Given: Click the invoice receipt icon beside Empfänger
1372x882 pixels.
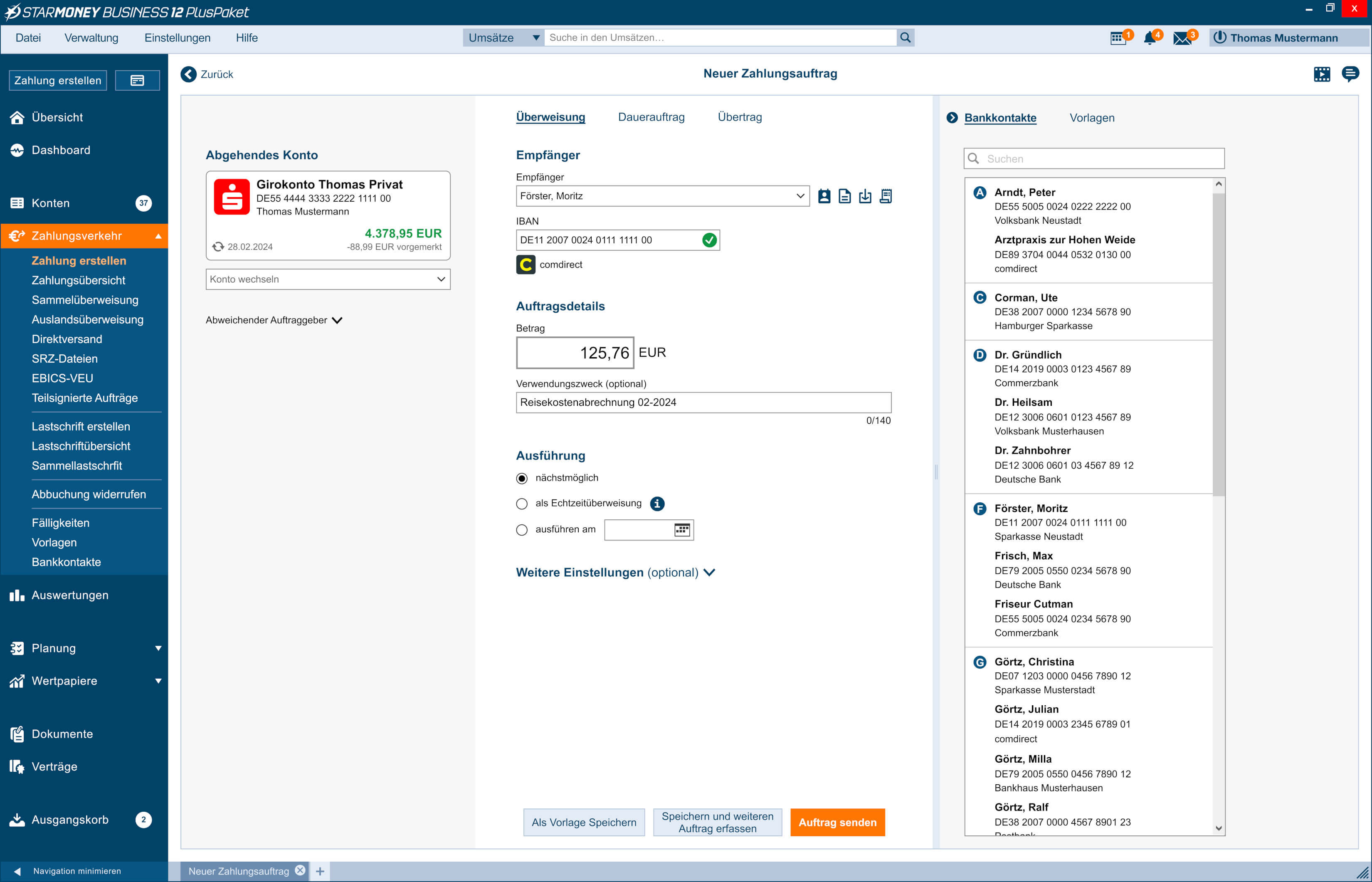Looking at the screenshot, I should coord(886,196).
